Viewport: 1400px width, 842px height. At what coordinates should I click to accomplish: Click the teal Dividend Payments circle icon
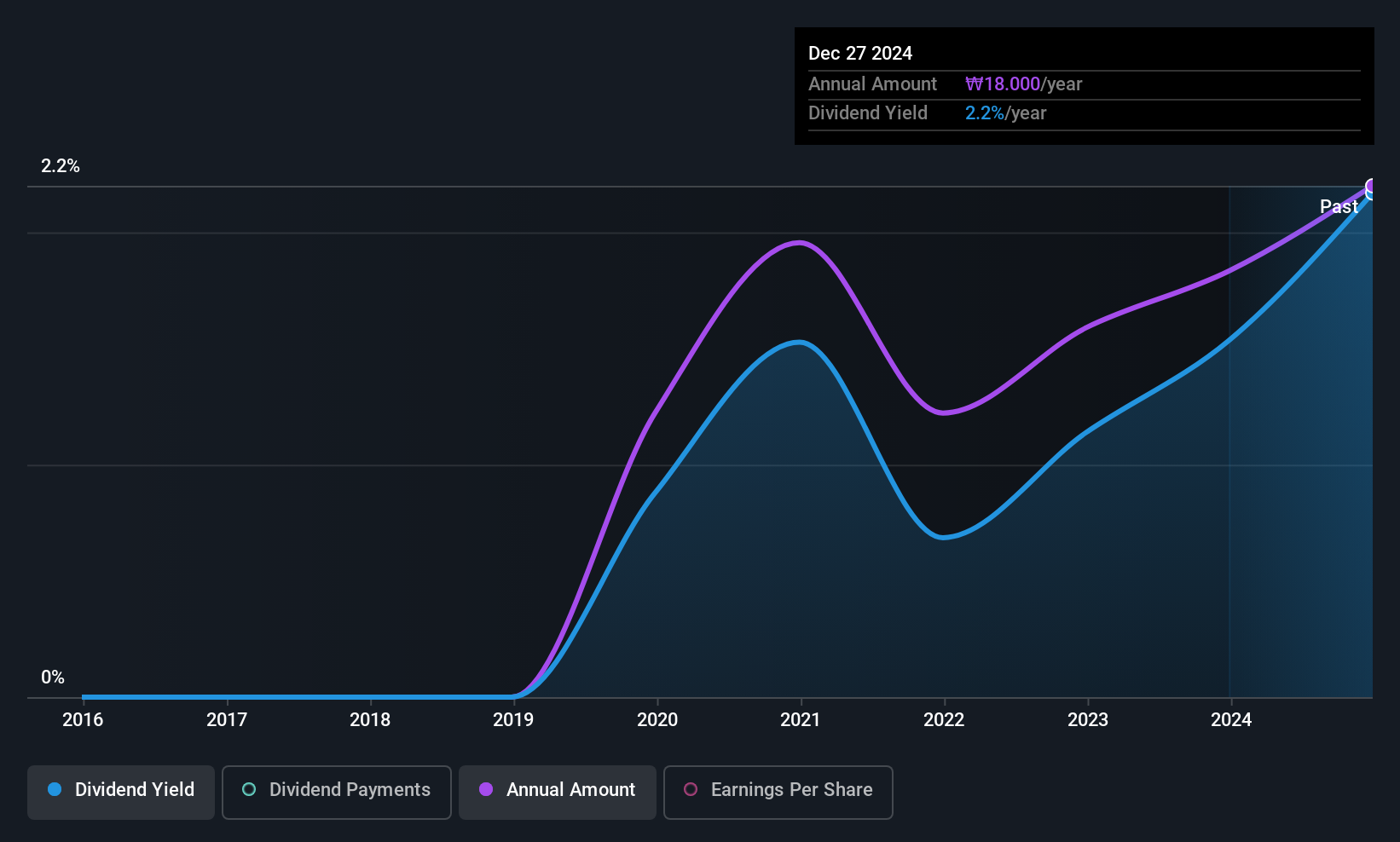[249, 789]
